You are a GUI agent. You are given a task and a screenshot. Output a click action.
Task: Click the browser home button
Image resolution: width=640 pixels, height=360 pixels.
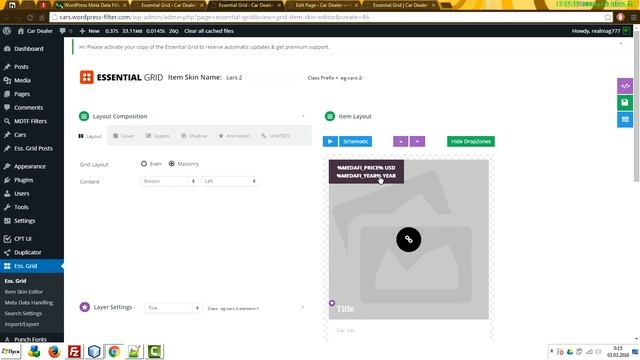point(41,18)
